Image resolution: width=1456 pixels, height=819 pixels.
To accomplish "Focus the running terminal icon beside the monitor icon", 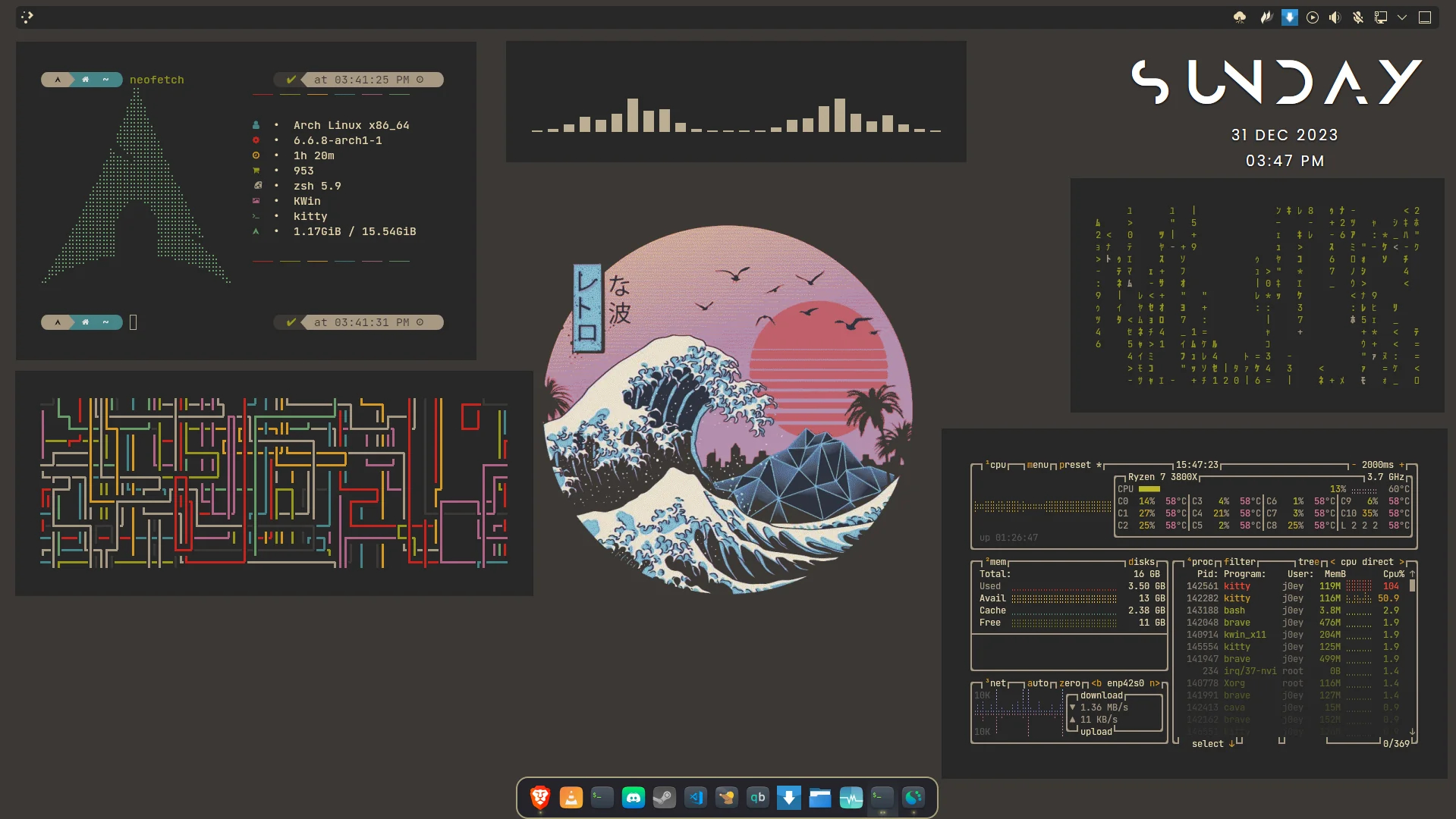I will (882, 798).
